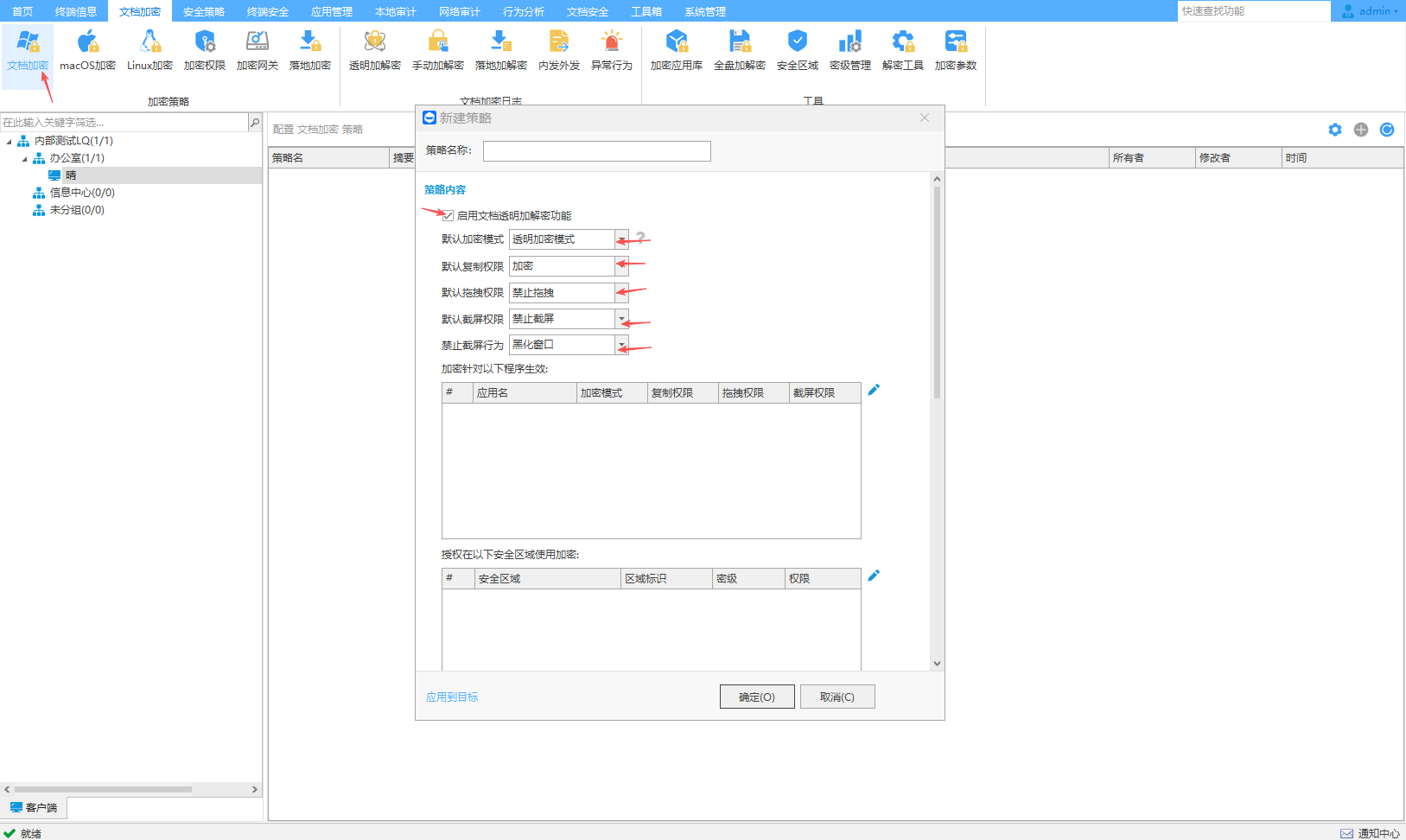
Task: Click the 应用到目标 link
Action: click(x=452, y=697)
